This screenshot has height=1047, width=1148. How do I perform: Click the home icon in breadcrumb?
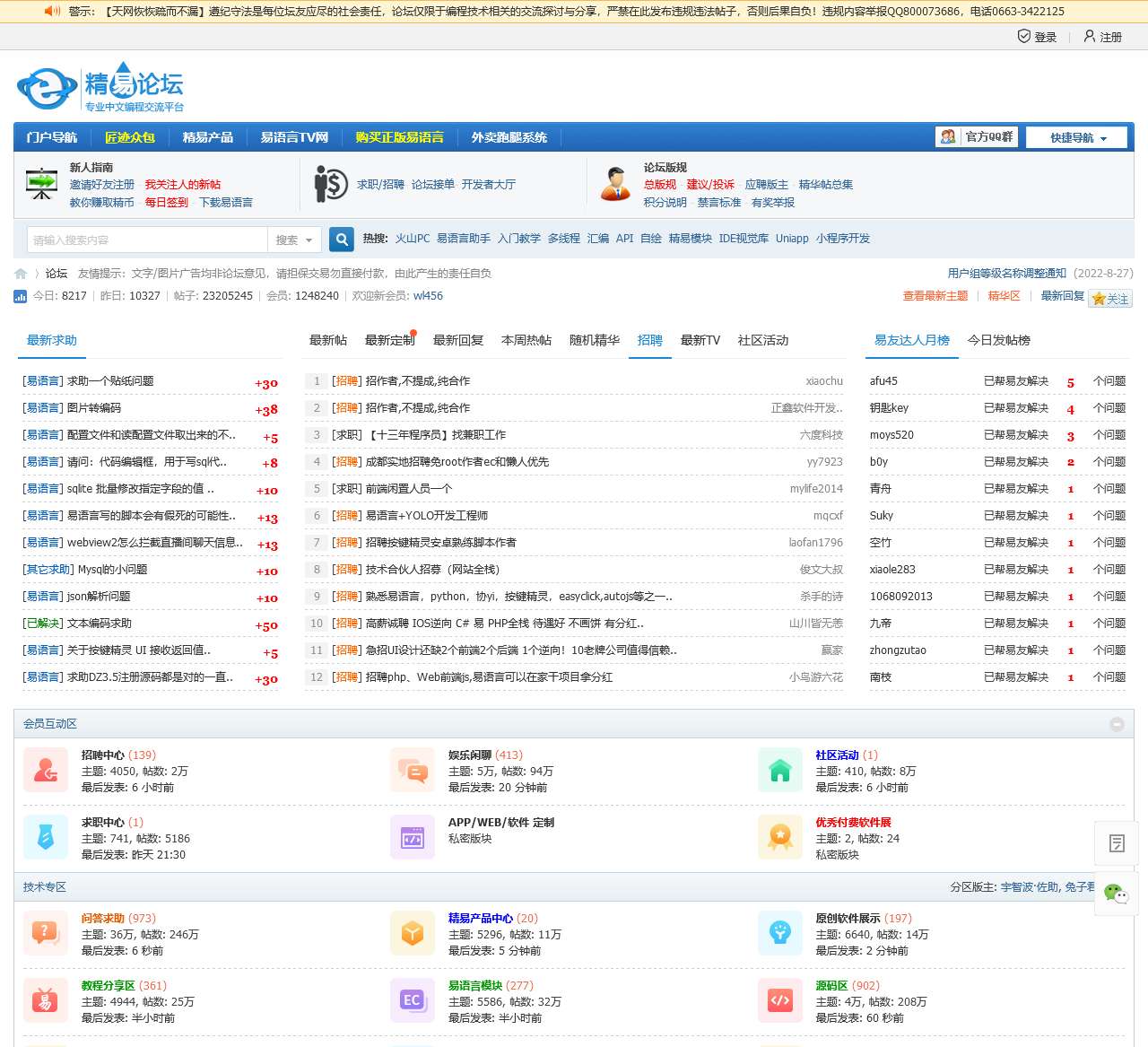click(x=21, y=274)
